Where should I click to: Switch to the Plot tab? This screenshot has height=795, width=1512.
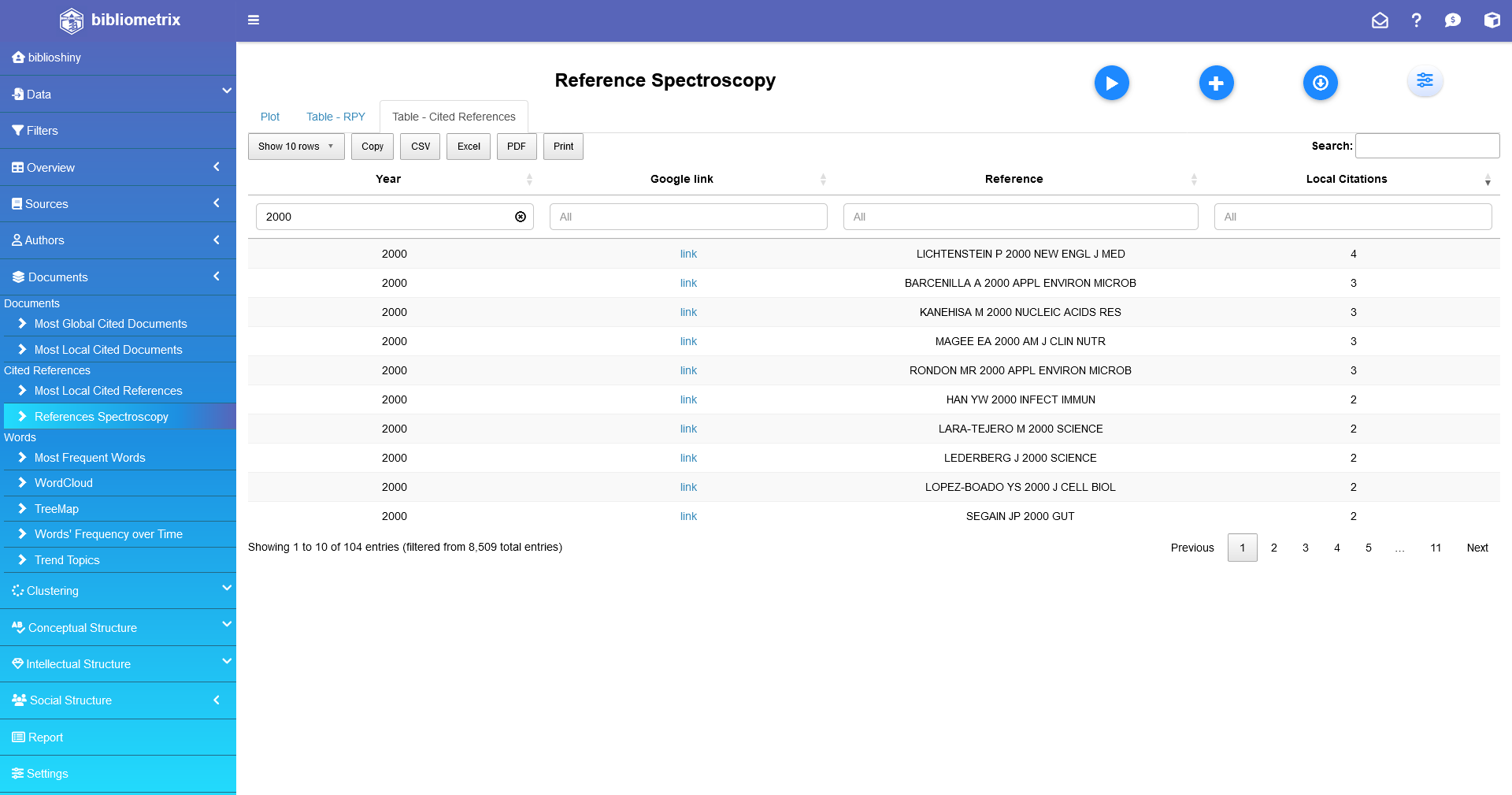[x=270, y=117]
